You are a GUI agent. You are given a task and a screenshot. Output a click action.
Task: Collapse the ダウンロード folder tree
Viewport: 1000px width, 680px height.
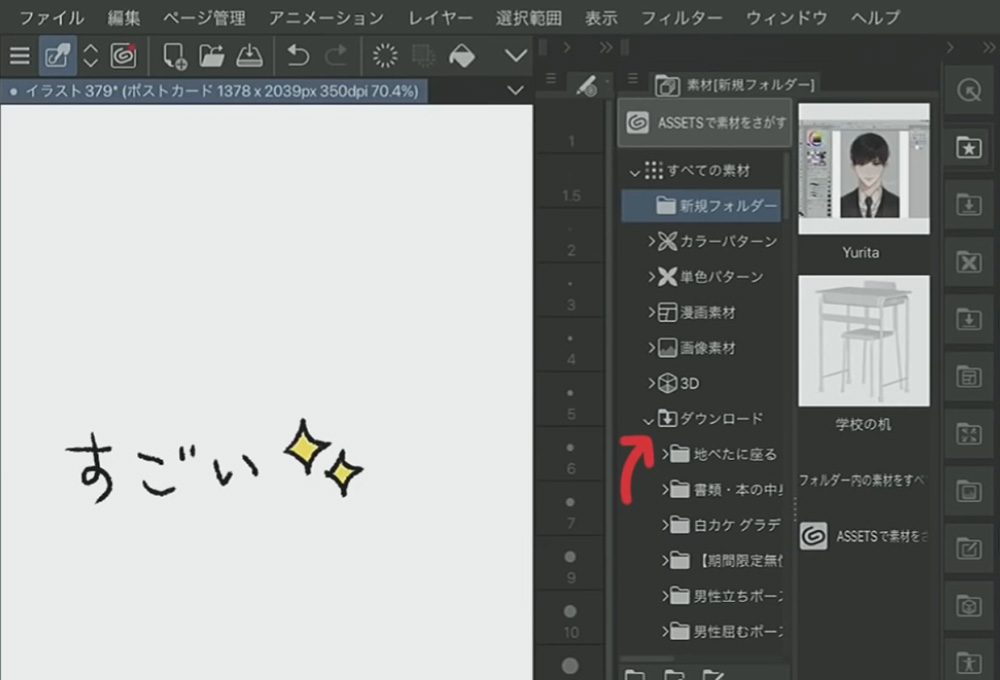tap(648, 420)
